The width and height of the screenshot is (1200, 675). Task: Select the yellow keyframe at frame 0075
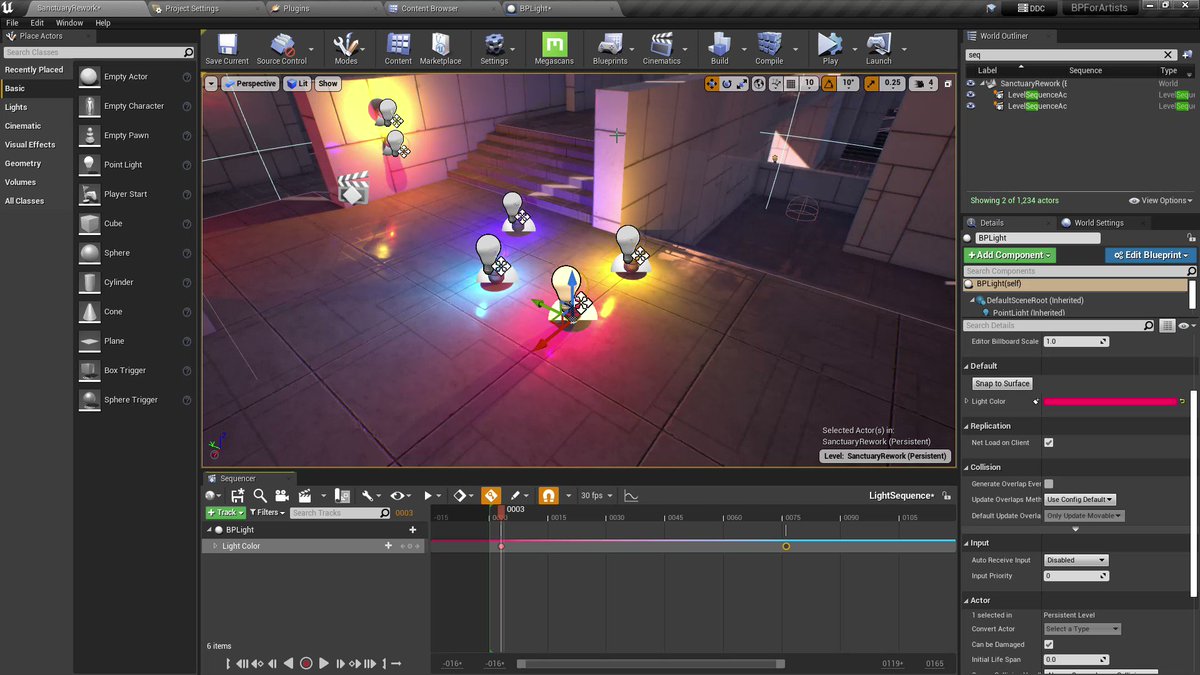click(786, 546)
